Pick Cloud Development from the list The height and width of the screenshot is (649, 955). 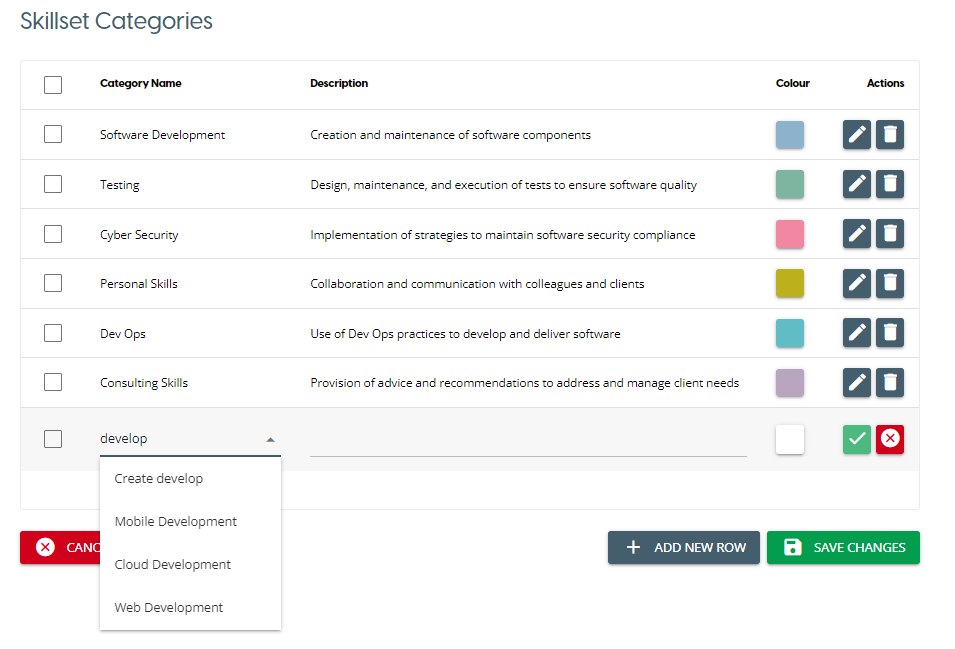[173, 565]
